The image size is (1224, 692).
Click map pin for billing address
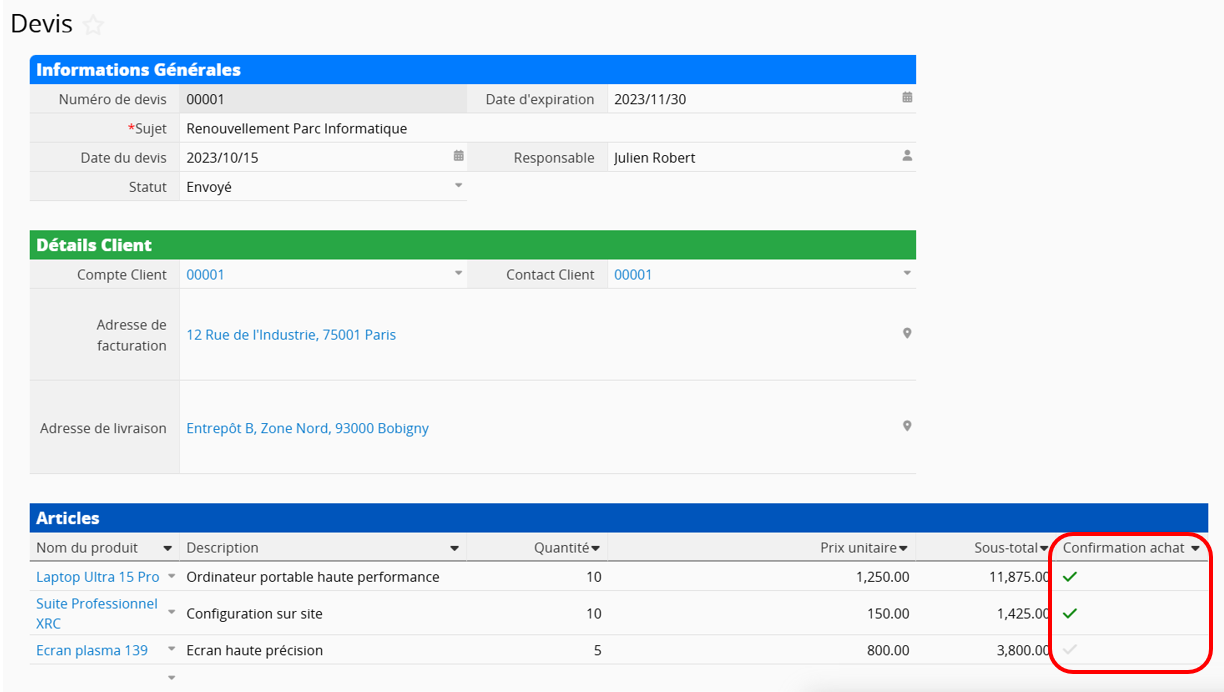(x=907, y=333)
